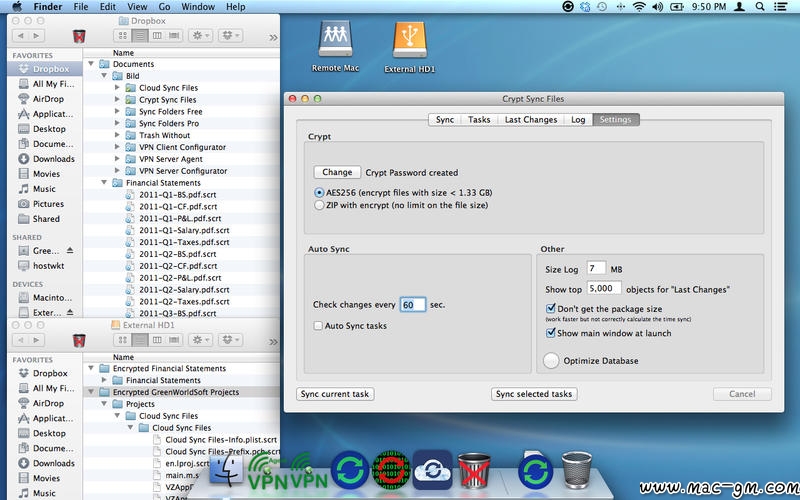The image size is (800, 500).
Task: Open the Trash Without crossed-bin dock icon
Action: tap(473, 471)
